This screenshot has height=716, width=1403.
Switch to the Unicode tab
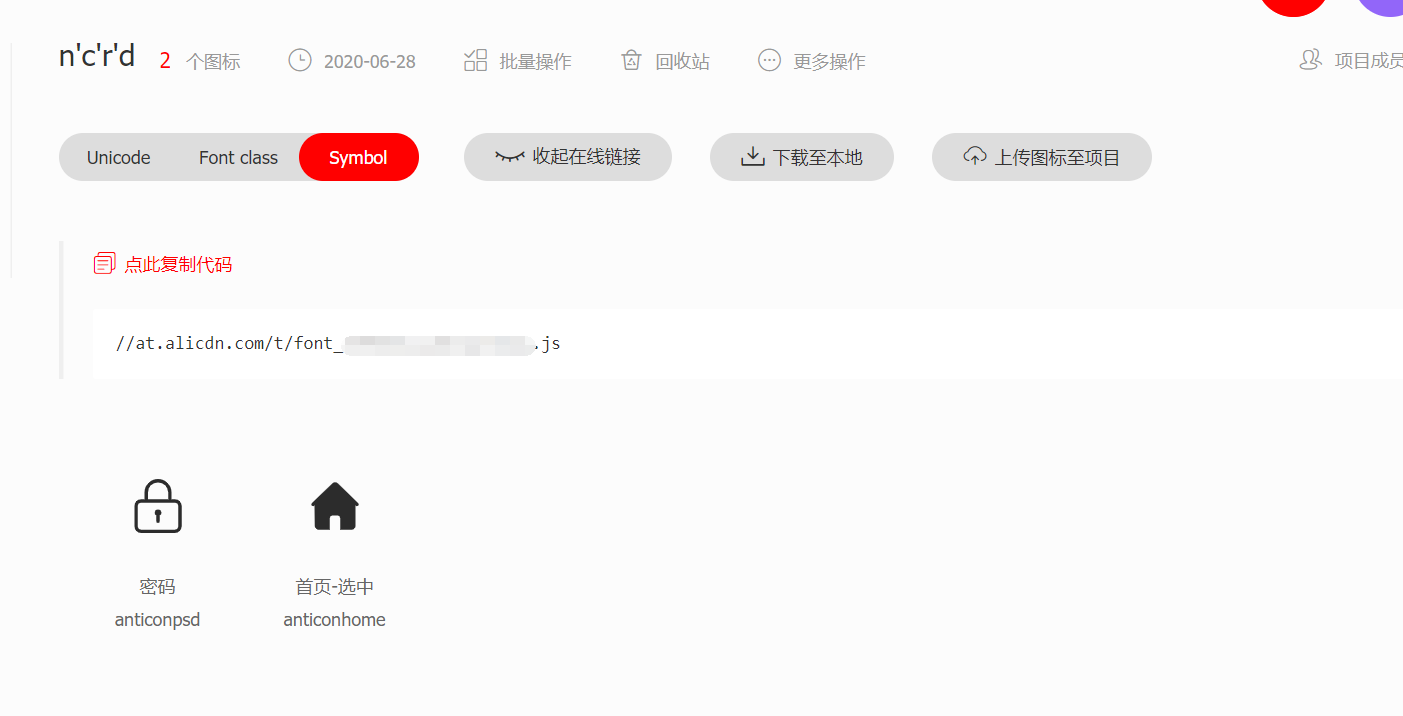[x=118, y=157]
